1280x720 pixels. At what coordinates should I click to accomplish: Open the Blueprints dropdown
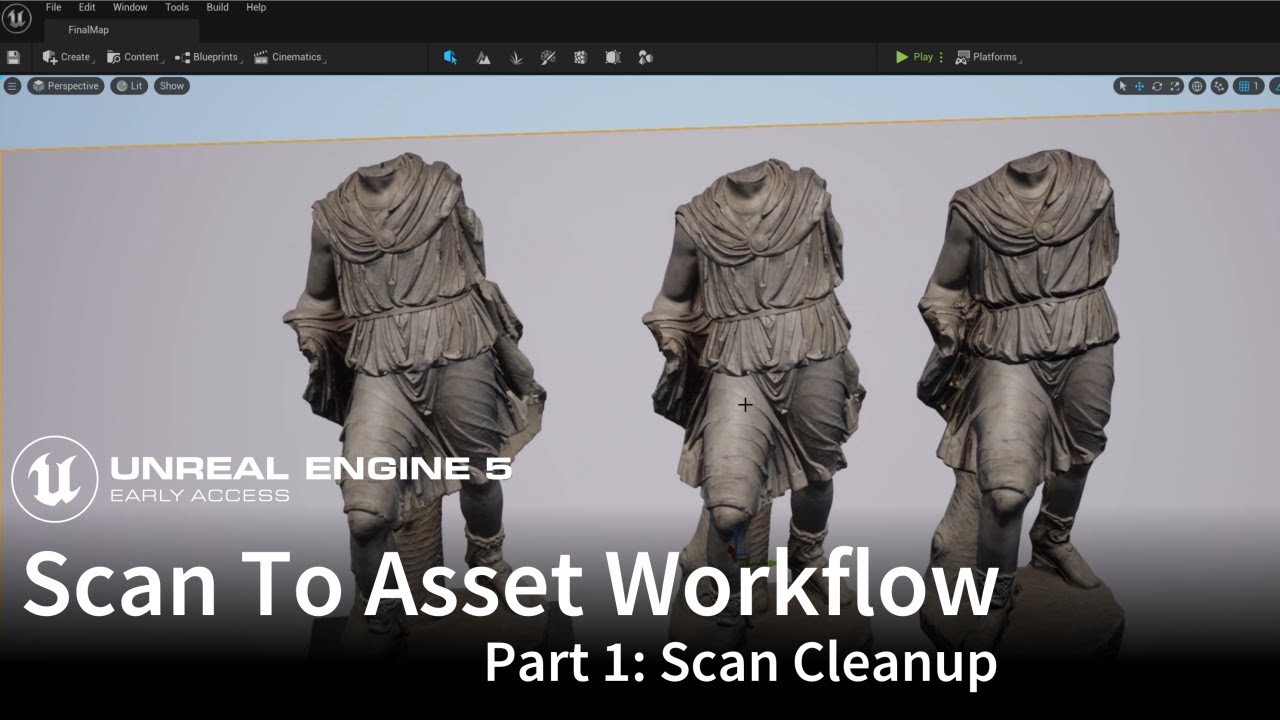click(208, 57)
